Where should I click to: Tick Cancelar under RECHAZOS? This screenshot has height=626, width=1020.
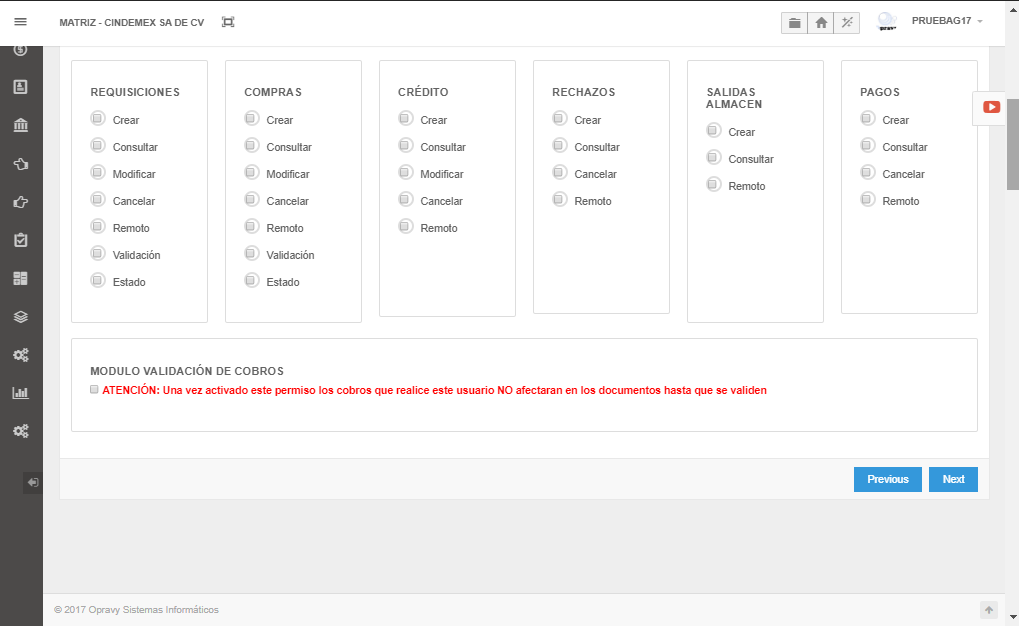(559, 172)
